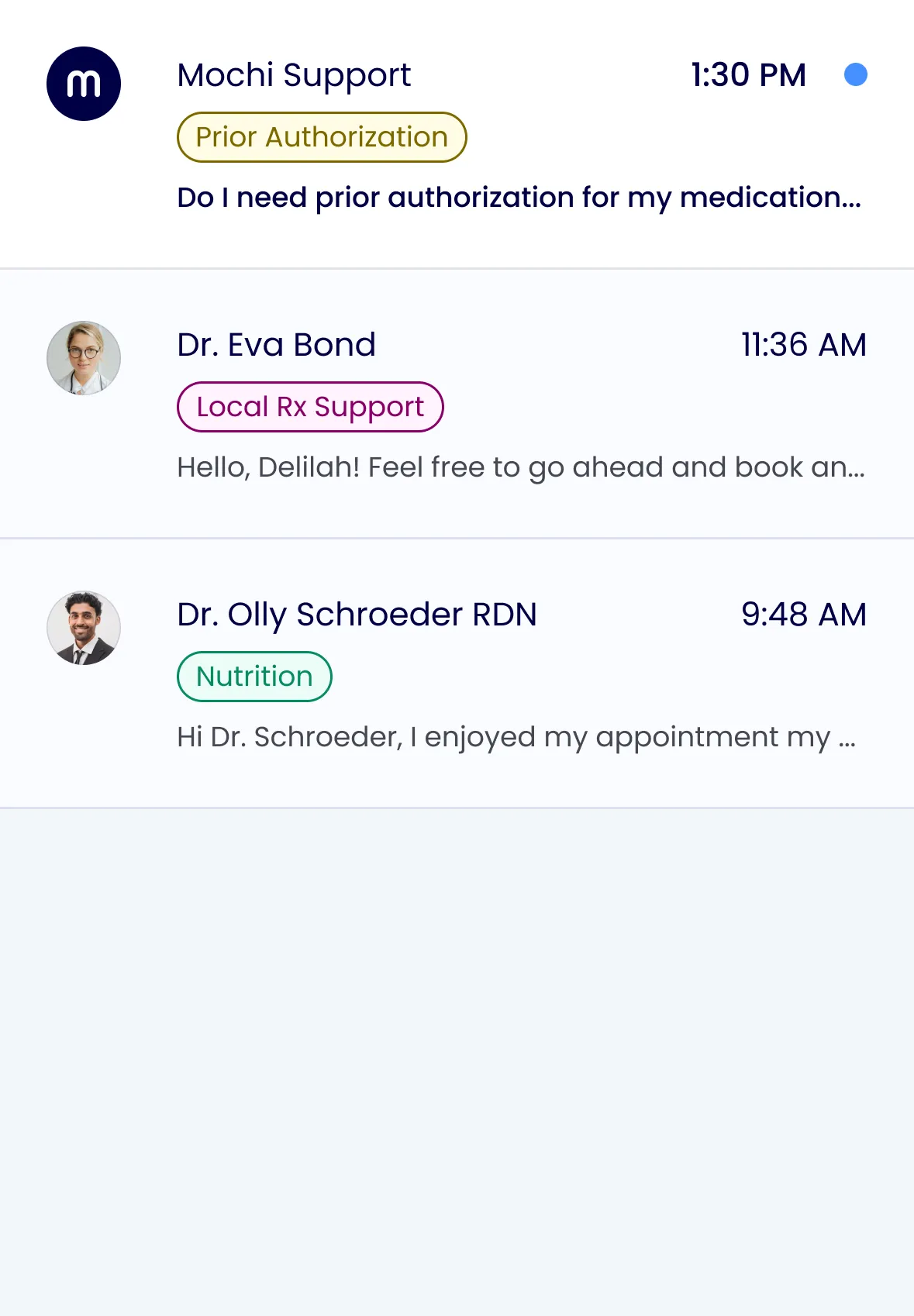
Task: Open the Dr. Eva Bond conversation name
Action: coord(276,345)
